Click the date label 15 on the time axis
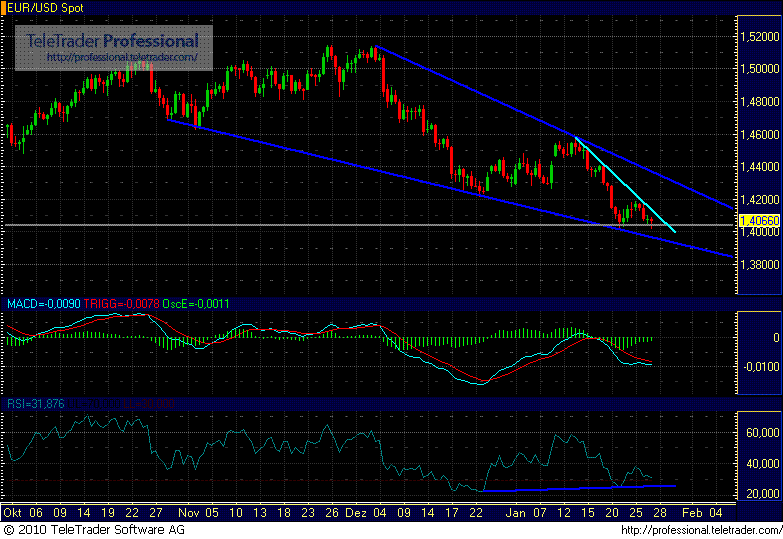Image resolution: width=783 pixels, height=539 pixels. [588, 513]
